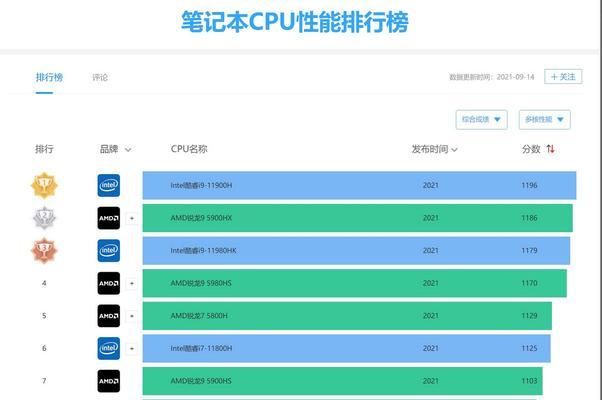This screenshot has height=400, width=602.
Task: Click the 2021 year in 5980HS row
Action: [x=430, y=283]
